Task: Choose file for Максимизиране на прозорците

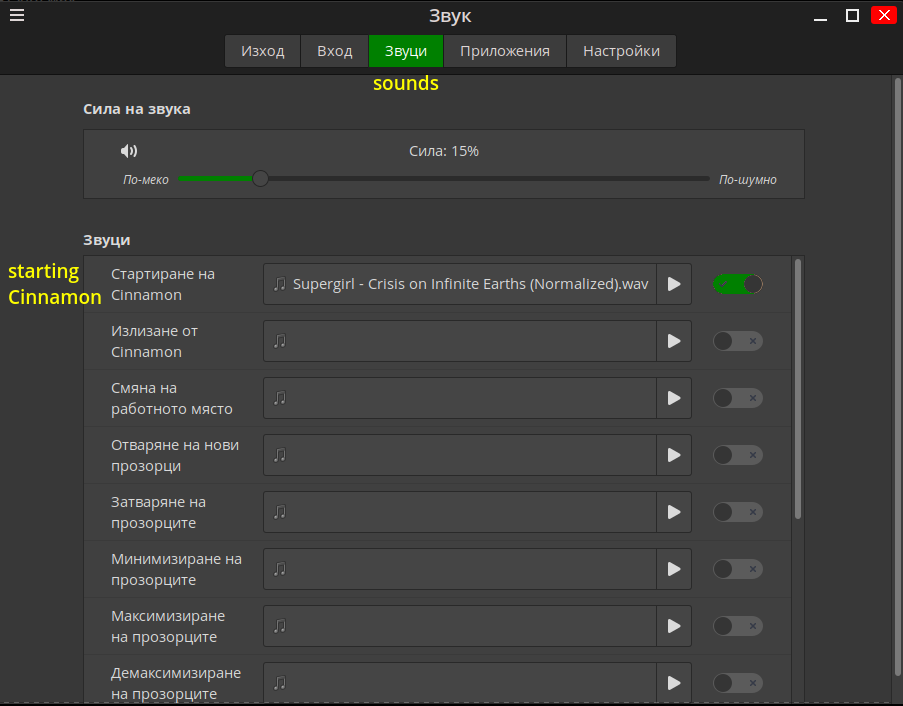Action: [x=460, y=626]
